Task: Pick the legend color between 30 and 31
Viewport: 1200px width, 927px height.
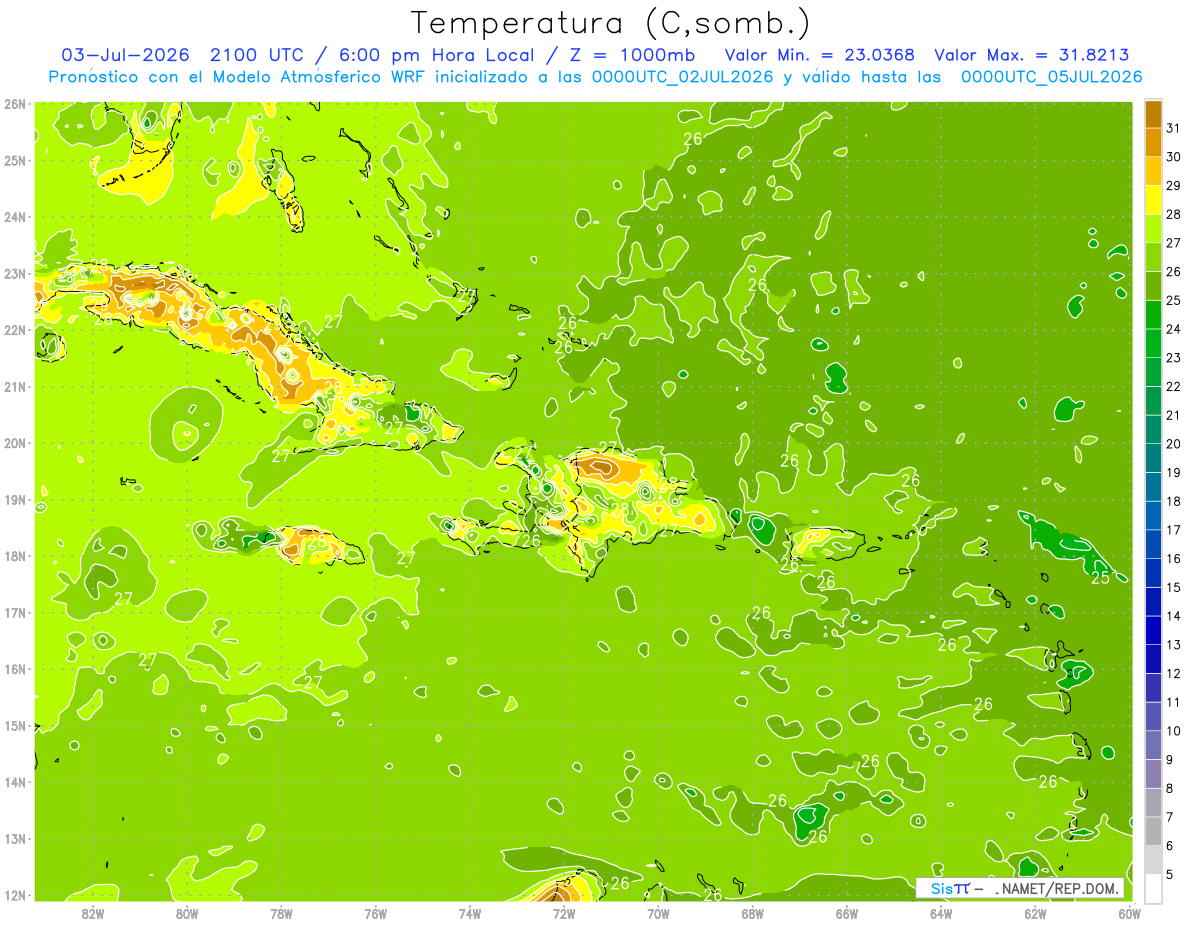Action: click(x=1153, y=143)
